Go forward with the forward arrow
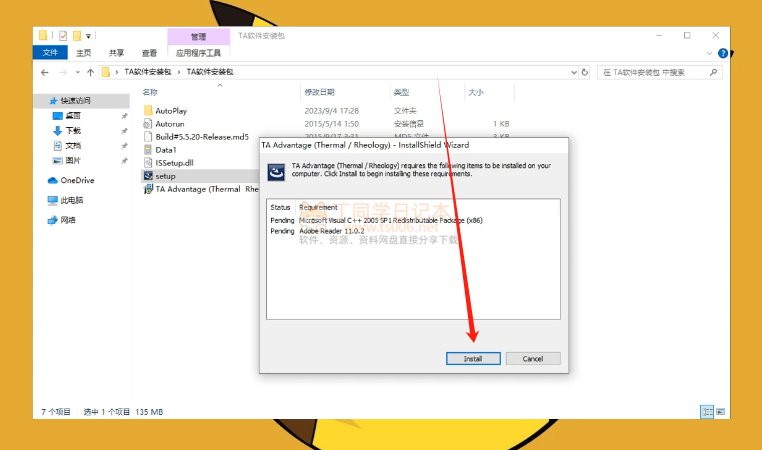Image resolution: width=762 pixels, height=450 pixels. pyautogui.click(x=63, y=72)
